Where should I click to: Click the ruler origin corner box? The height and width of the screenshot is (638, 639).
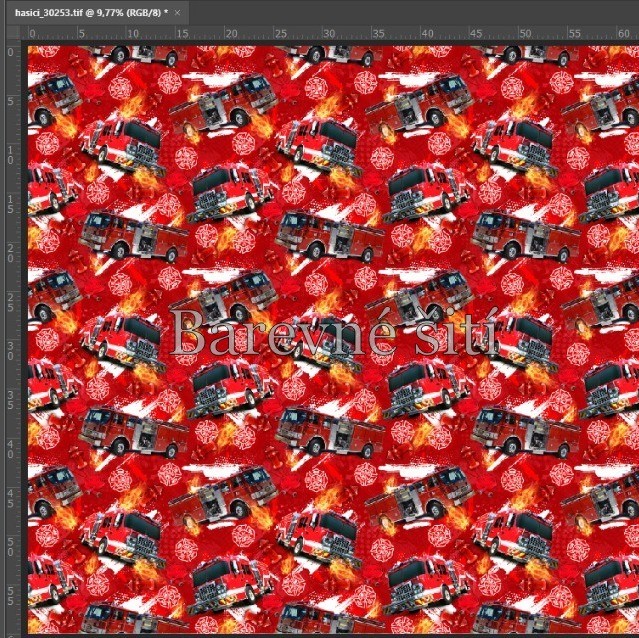(x=13, y=33)
